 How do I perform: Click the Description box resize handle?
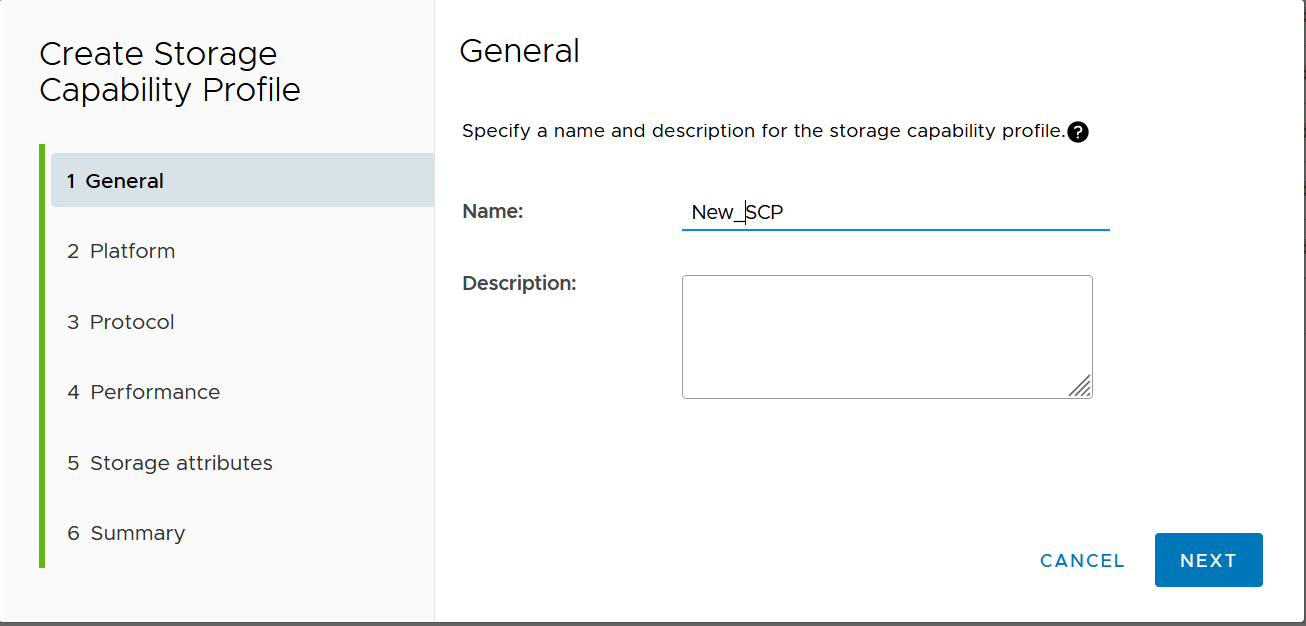click(1080, 386)
